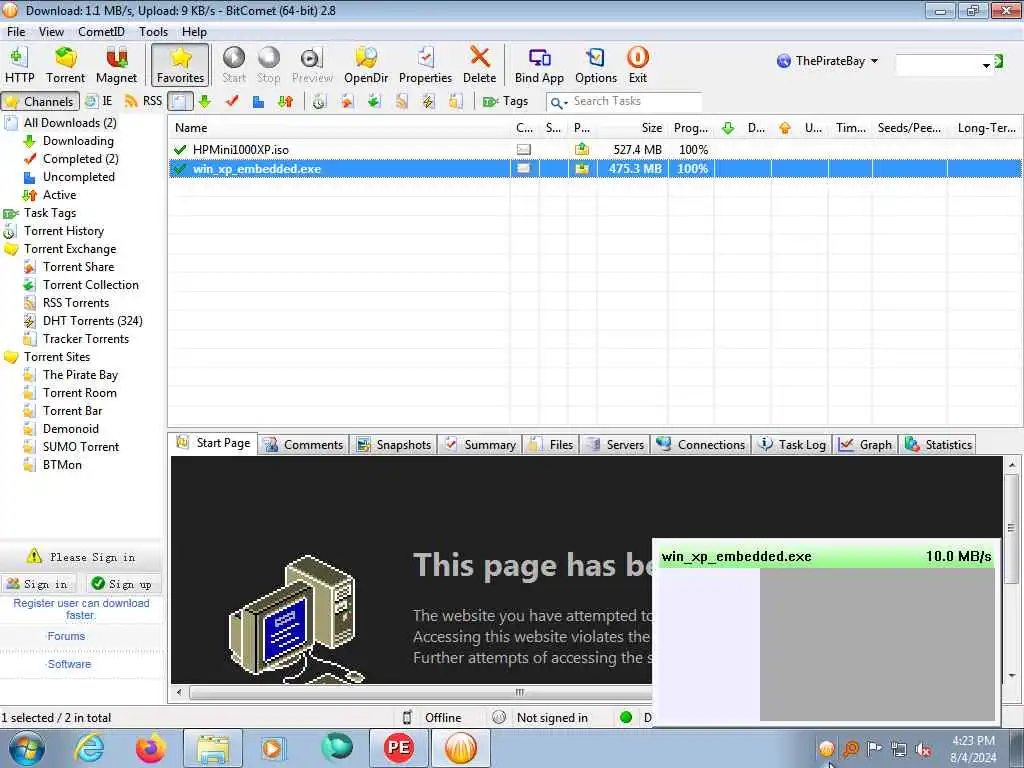This screenshot has width=1024, height=768.
Task: Open the Help menu
Action: 194,31
